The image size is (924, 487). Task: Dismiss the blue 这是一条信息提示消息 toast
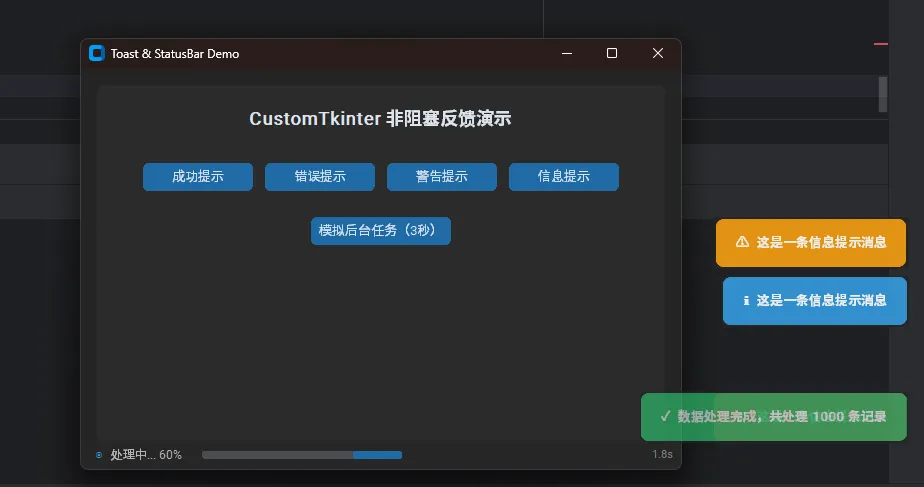click(814, 301)
